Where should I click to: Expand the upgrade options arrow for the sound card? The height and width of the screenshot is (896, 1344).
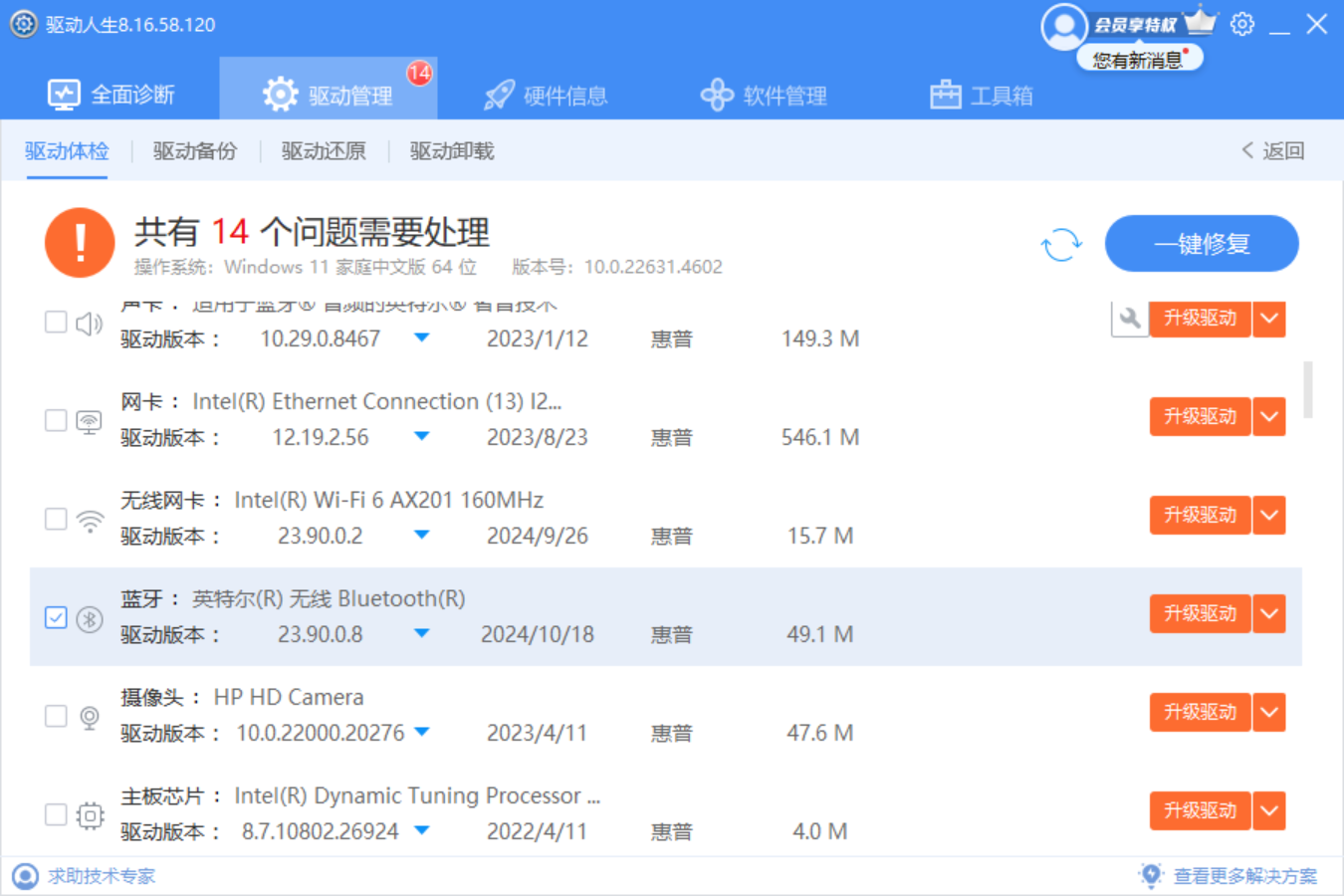click(1269, 319)
